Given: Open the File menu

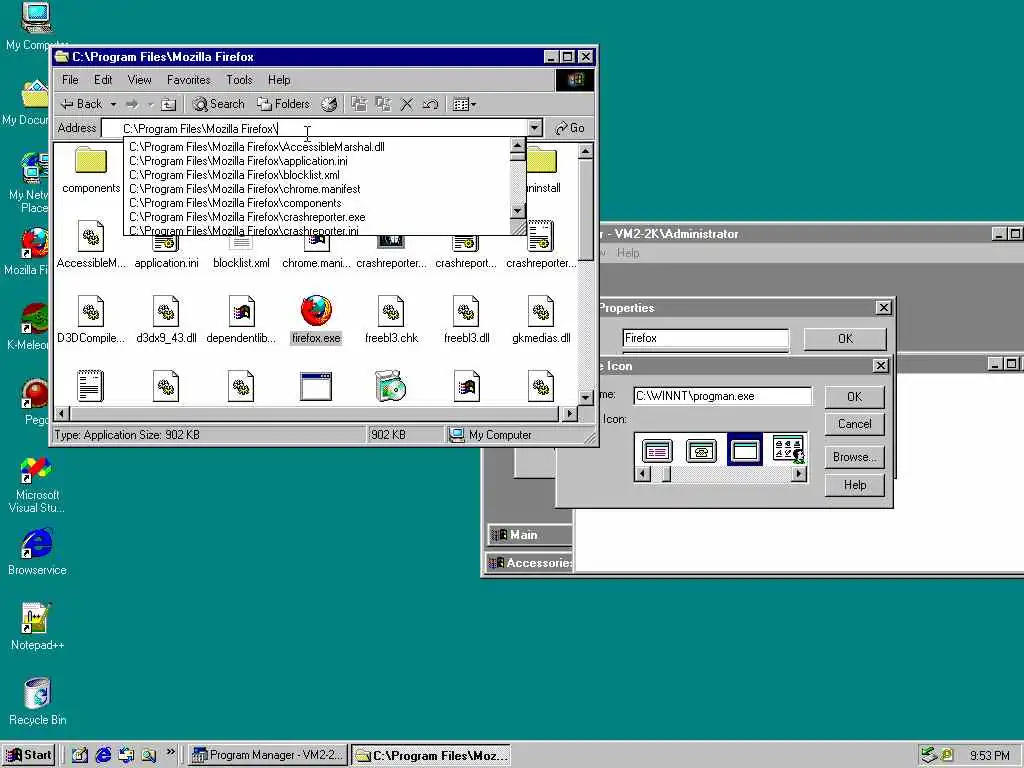Looking at the screenshot, I should (x=71, y=80).
